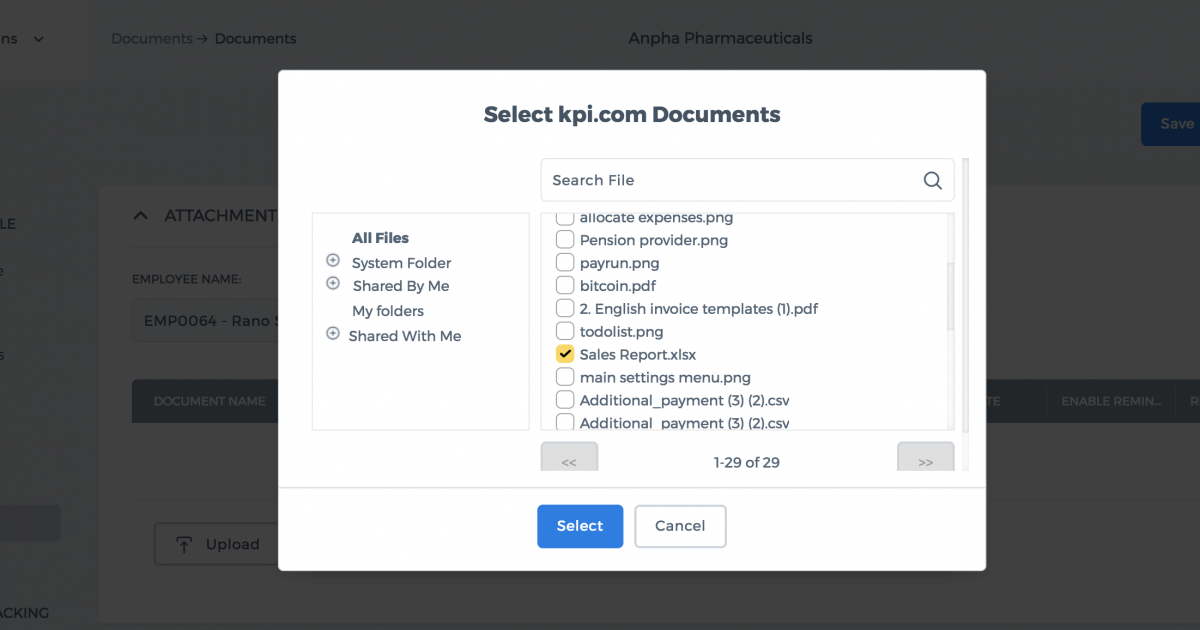
Task: Expand the Shared With Me node
Action: (x=333, y=334)
